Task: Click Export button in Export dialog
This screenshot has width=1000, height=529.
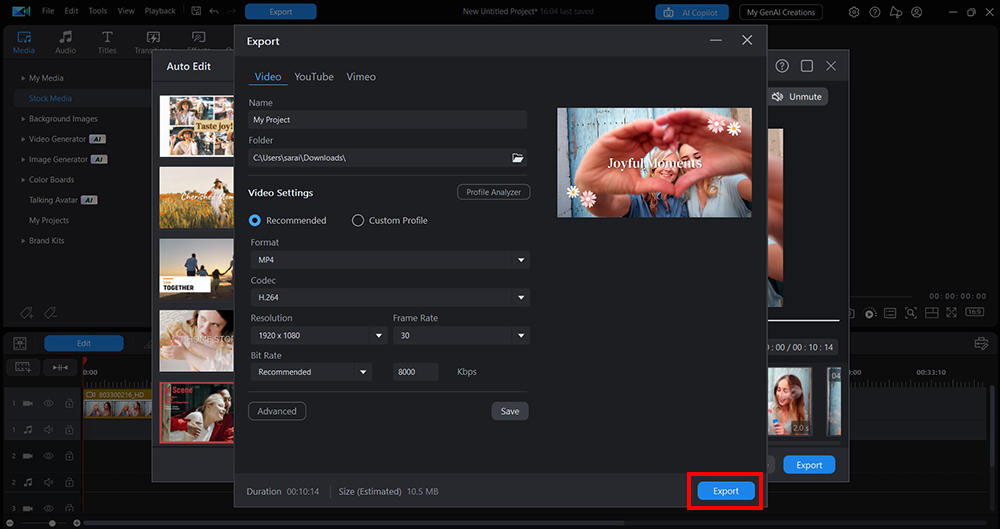Action: click(726, 491)
